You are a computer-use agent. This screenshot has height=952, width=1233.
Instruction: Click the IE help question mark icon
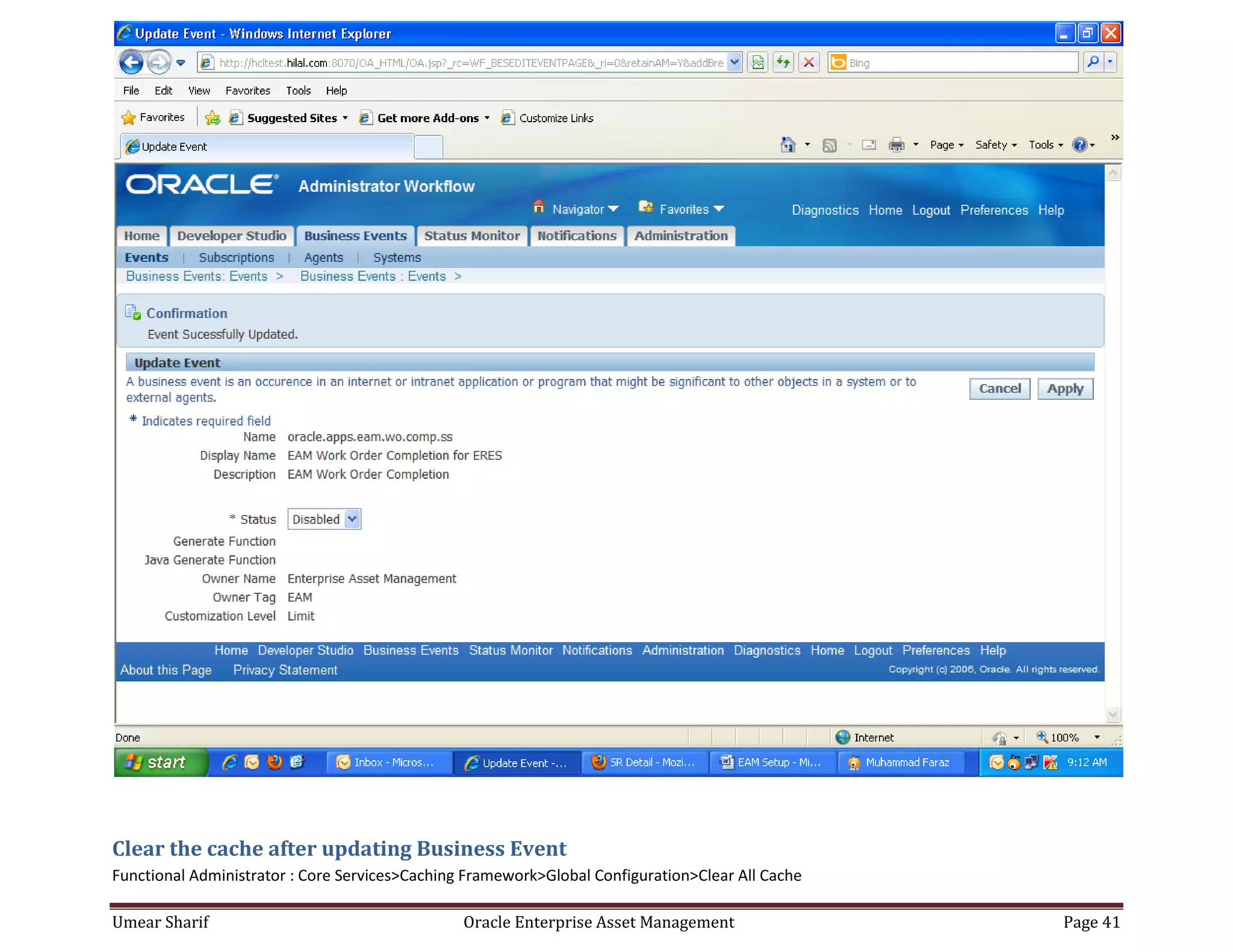[1079, 145]
